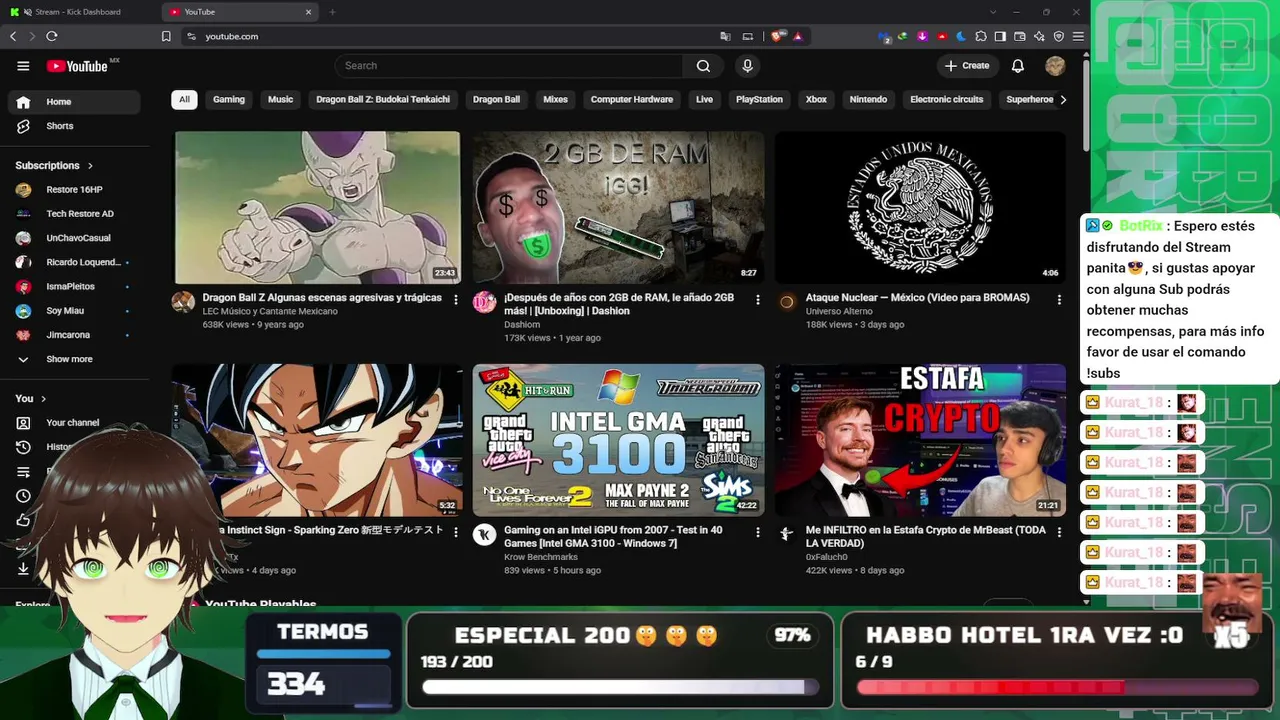1280x720 pixels.
Task: Open the Brave VPN shield icon
Action: 1059,36
